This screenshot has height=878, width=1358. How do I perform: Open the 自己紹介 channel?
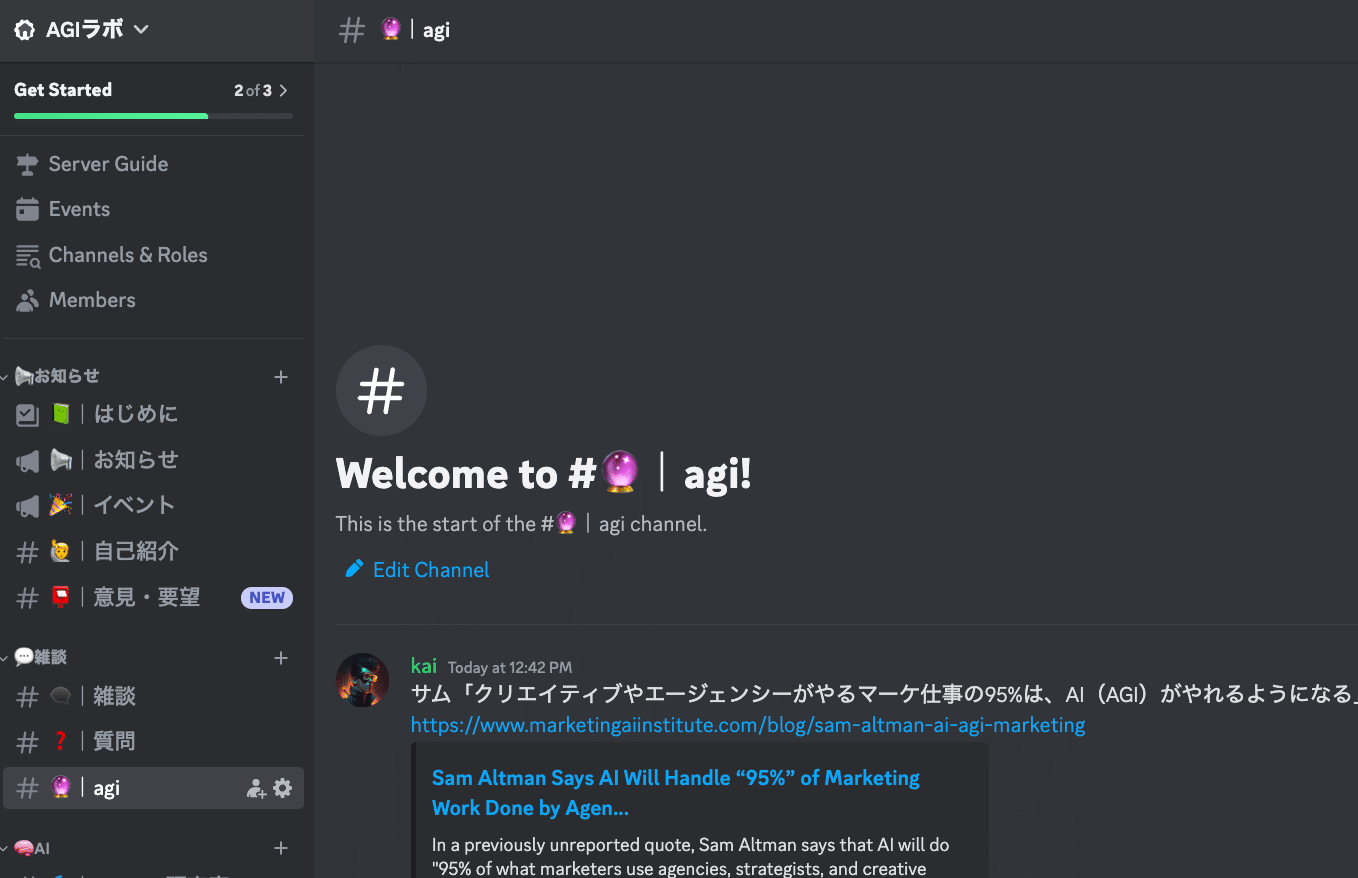pyautogui.click(x=135, y=551)
